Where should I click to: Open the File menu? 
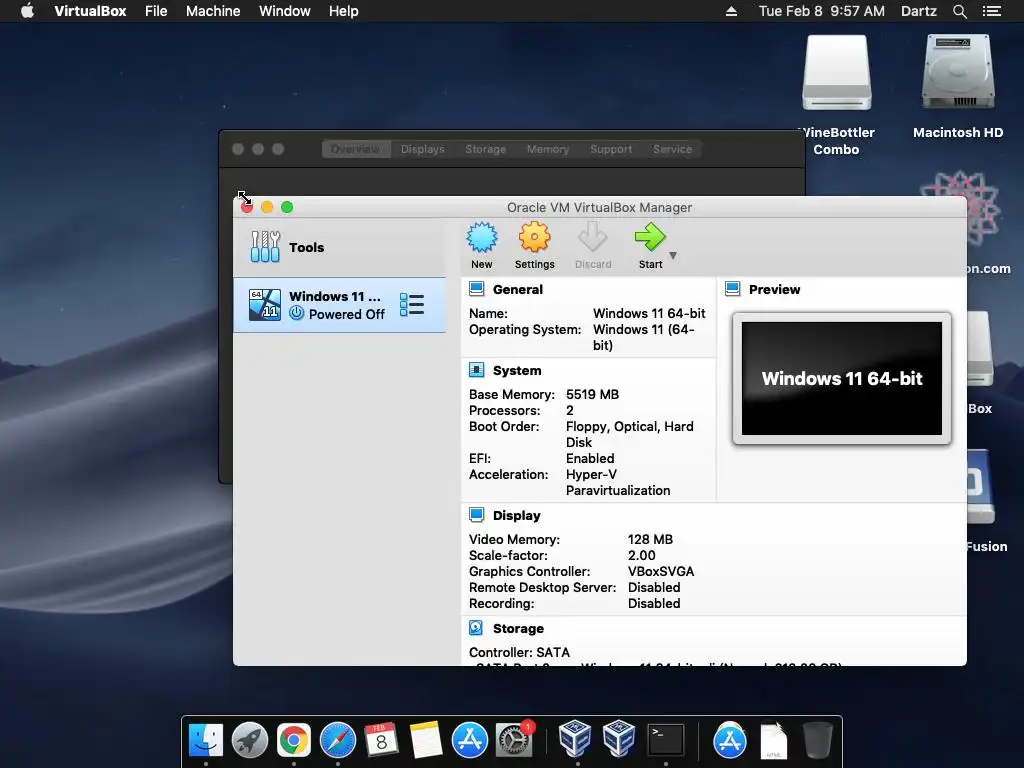[156, 11]
